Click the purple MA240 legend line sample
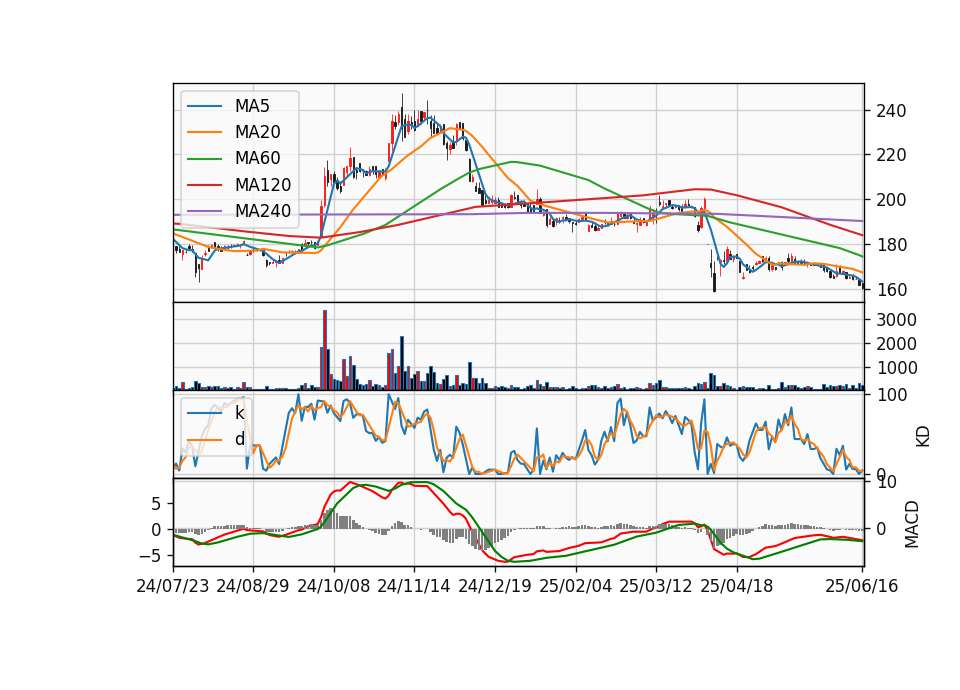960x690 pixels. pos(204,211)
